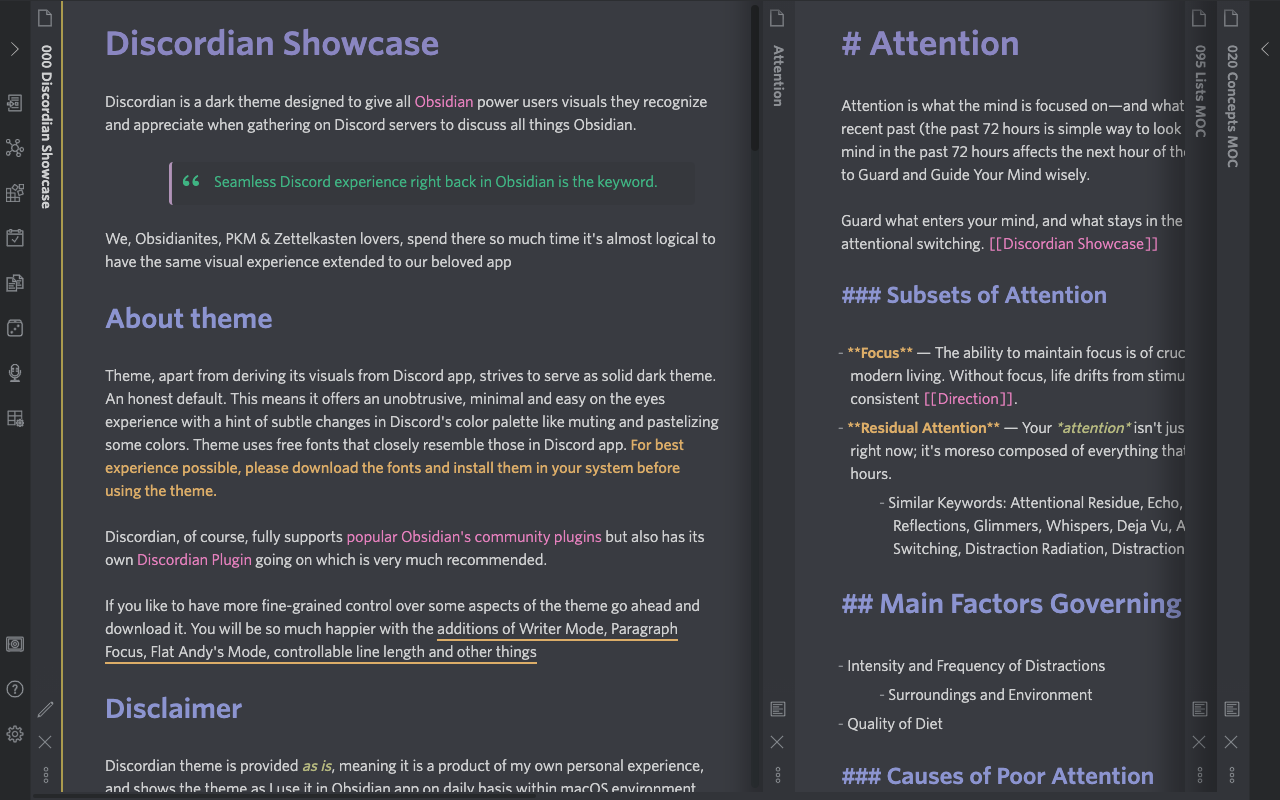Expand the left sidebar chevron
The height and width of the screenshot is (800, 1280).
pos(15,49)
